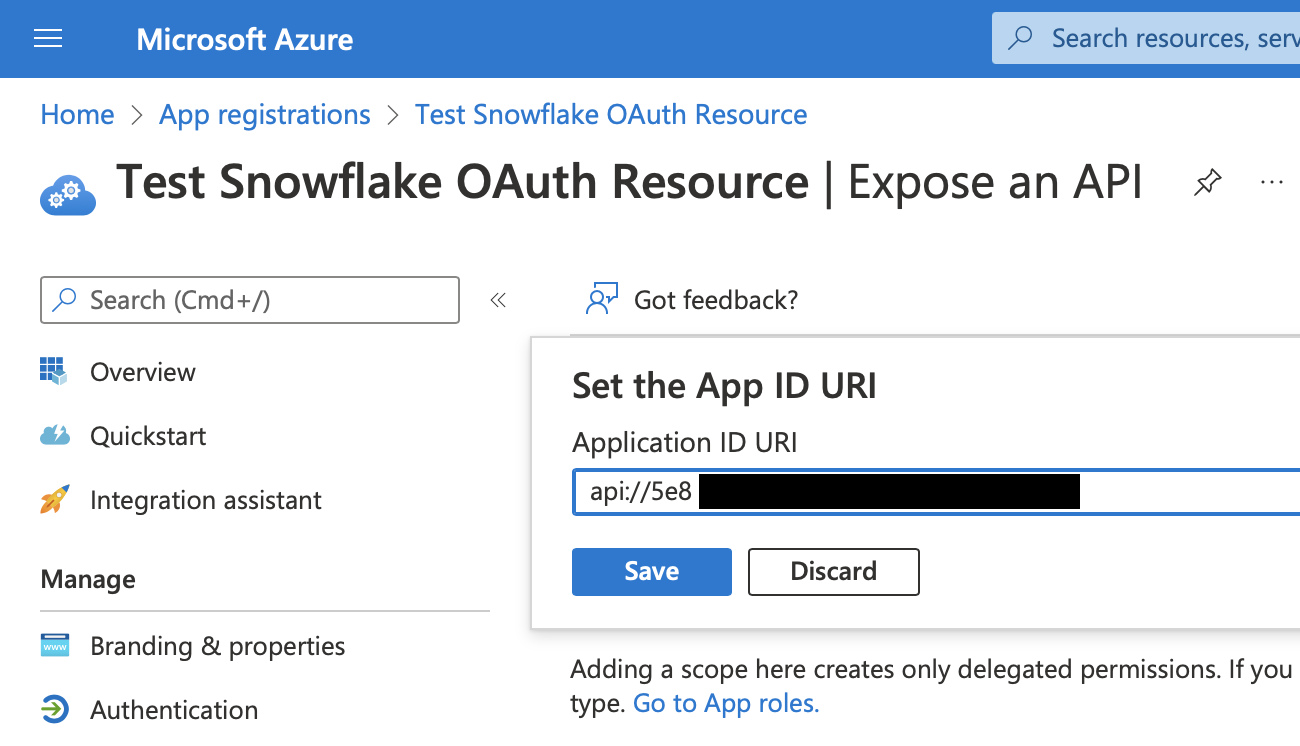Open Authentication from the Manage menu
The height and width of the screenshot is (746, 1300).
[x=174, y=709]
